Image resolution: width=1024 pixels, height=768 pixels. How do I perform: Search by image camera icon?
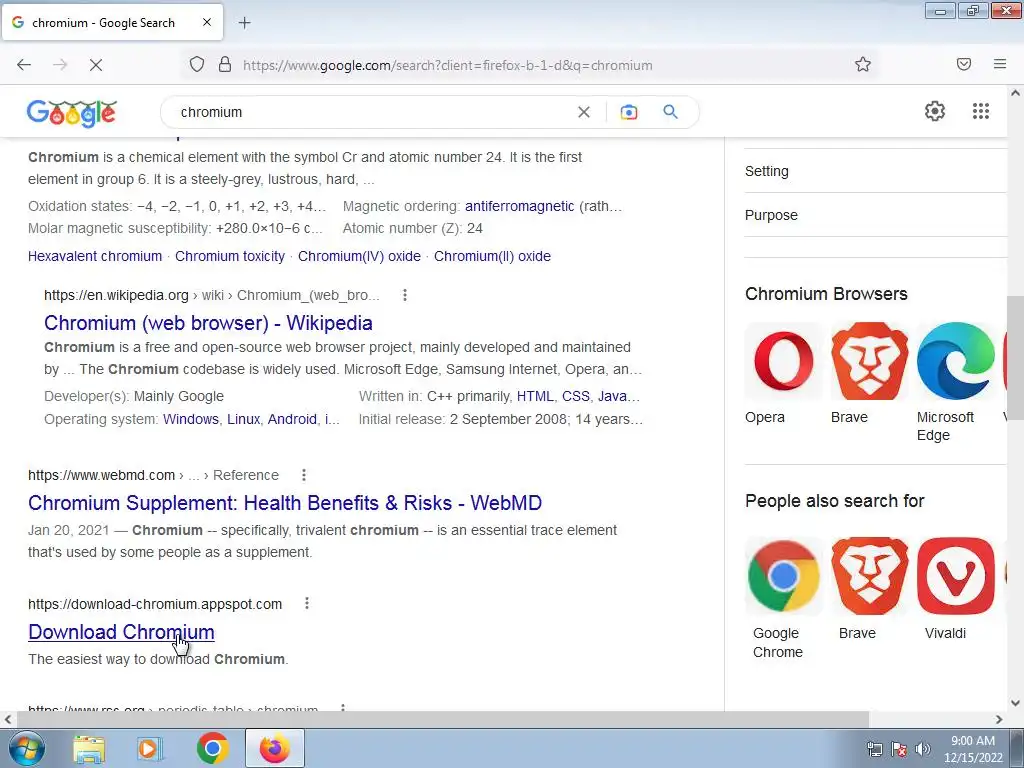pos(628,112)
